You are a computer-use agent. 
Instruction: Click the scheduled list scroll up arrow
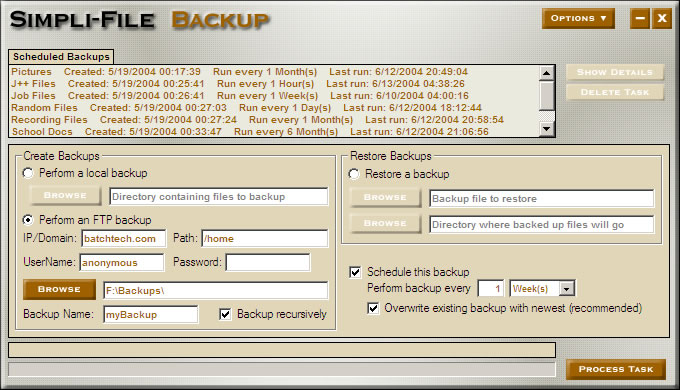tap(546, 73)
